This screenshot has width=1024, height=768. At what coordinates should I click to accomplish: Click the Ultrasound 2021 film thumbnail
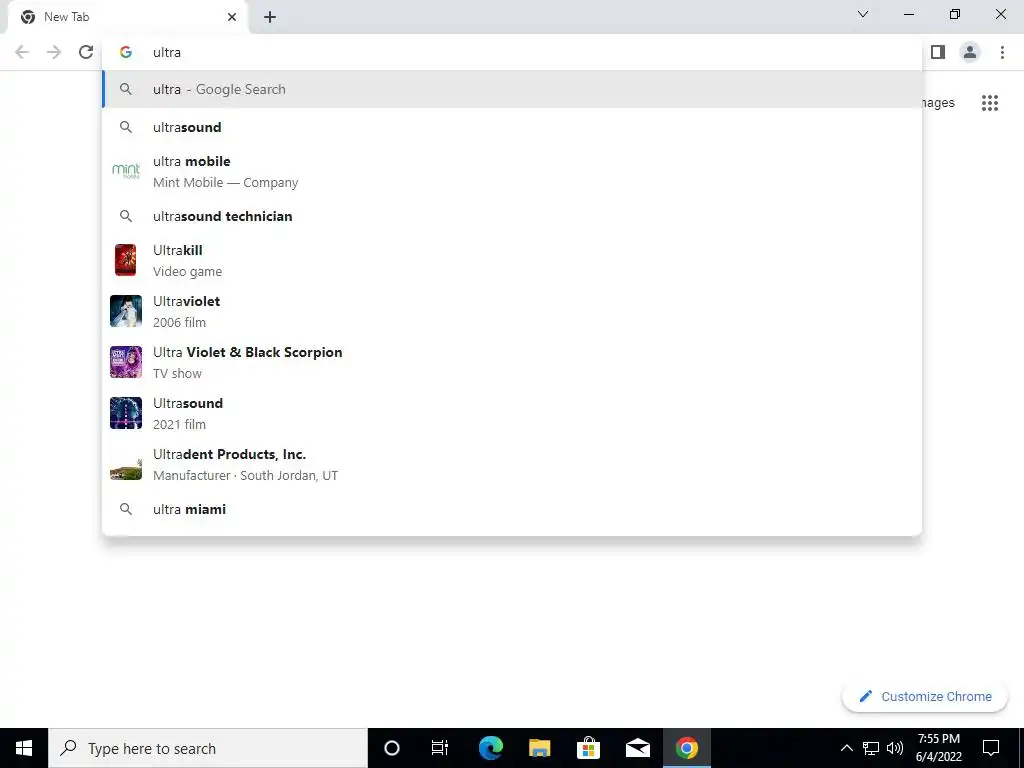click(126, 413)
